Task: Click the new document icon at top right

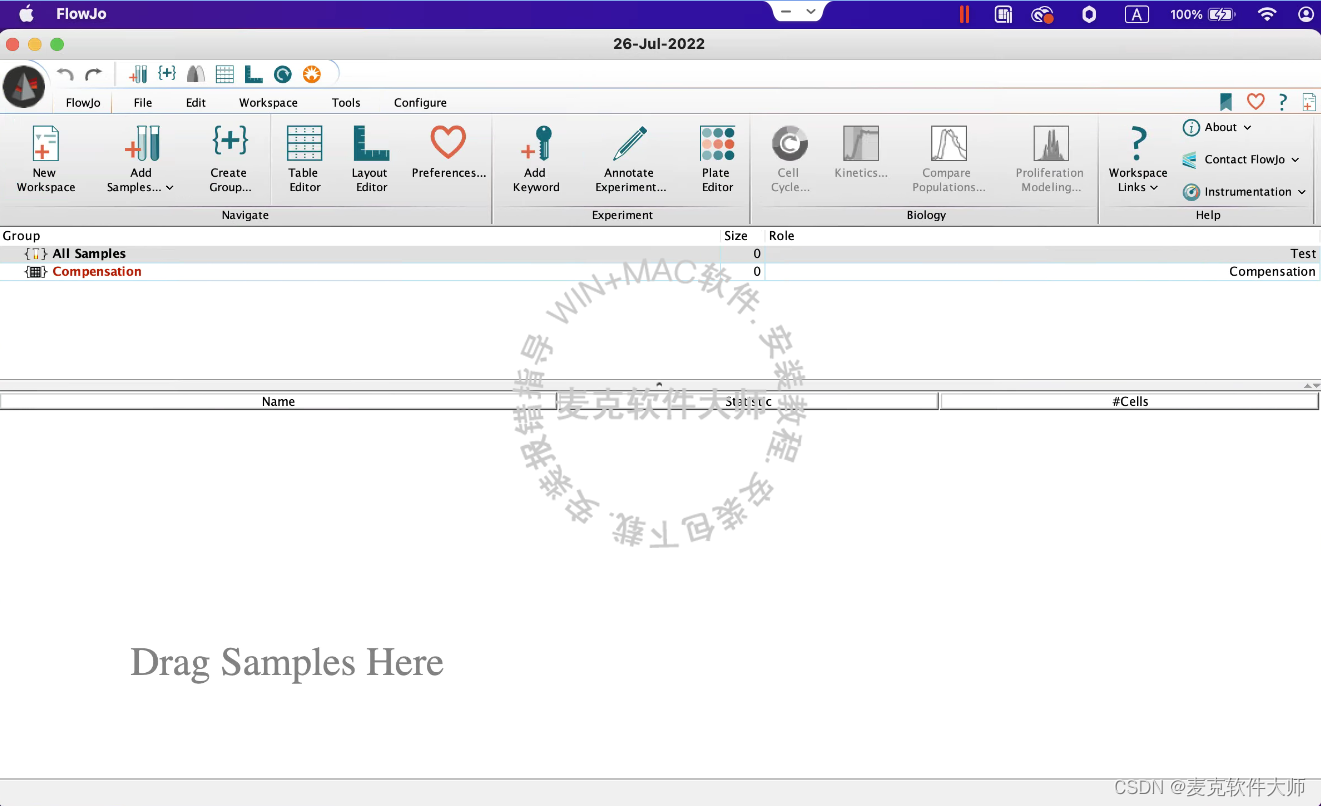Action: pyautogui.click(x=1309, y=101)
